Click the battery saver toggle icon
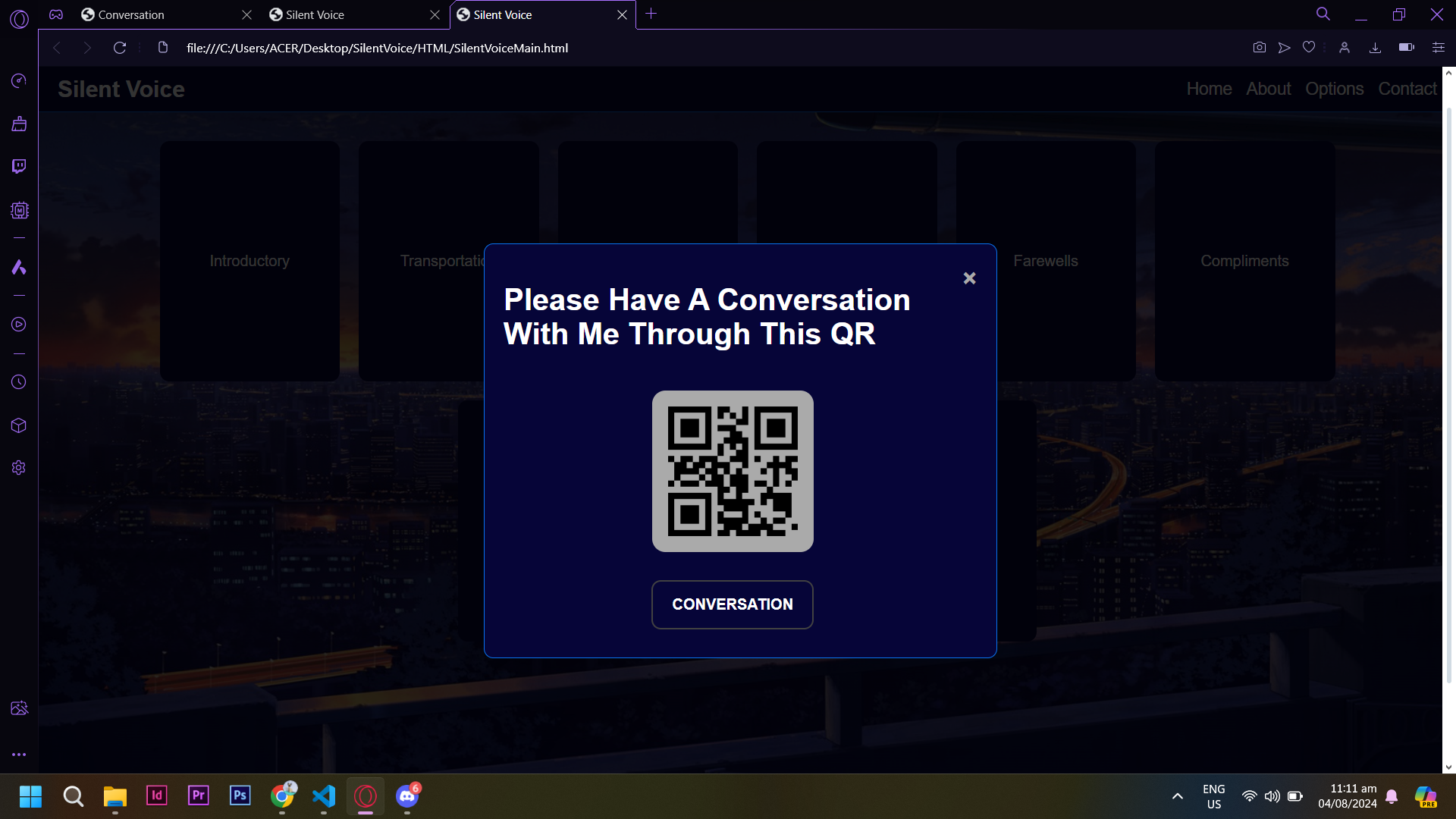The image size is (1456, 819). pyautogui.click(x=1406, y=48)
